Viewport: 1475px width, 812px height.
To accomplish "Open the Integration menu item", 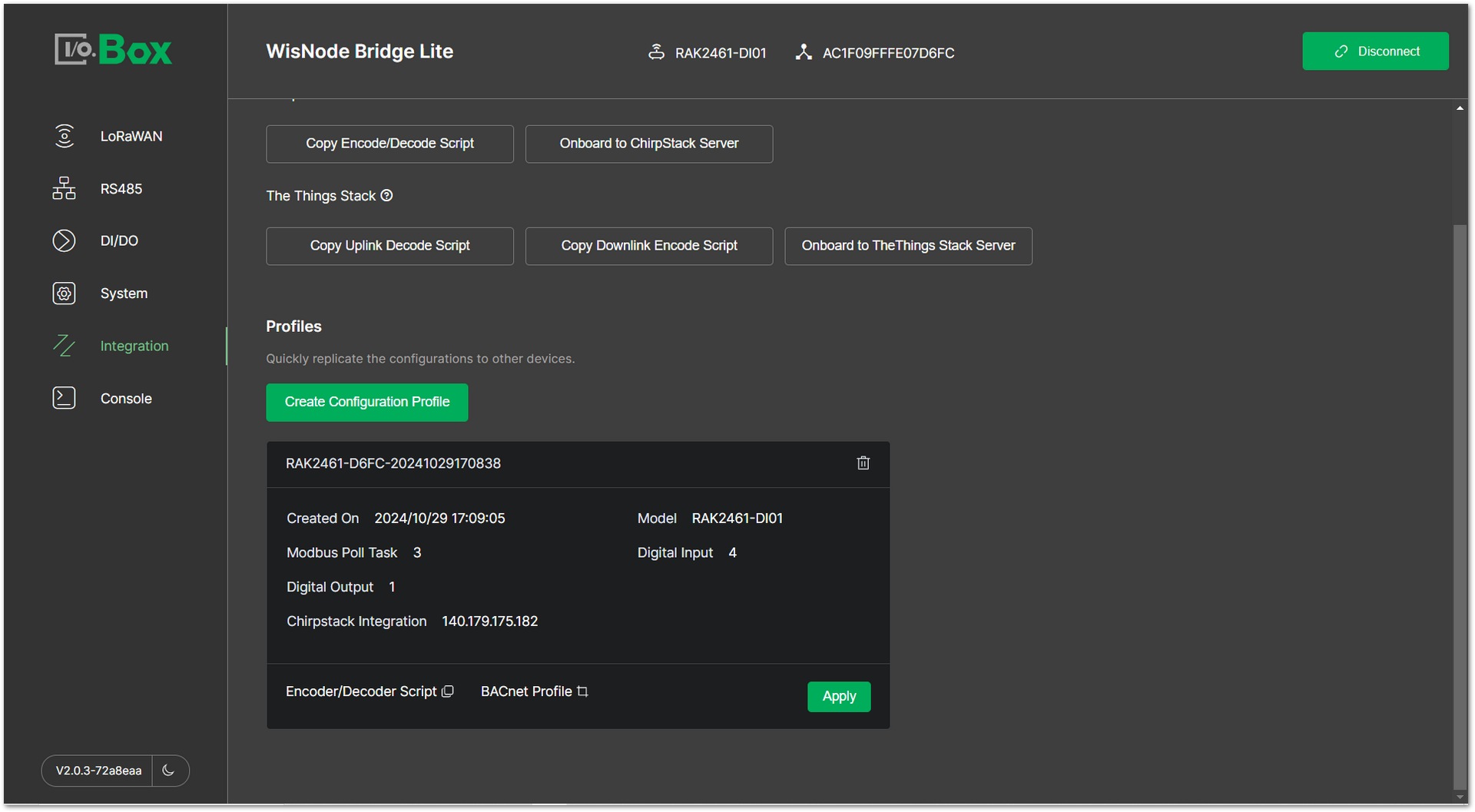I will [134, 346].
